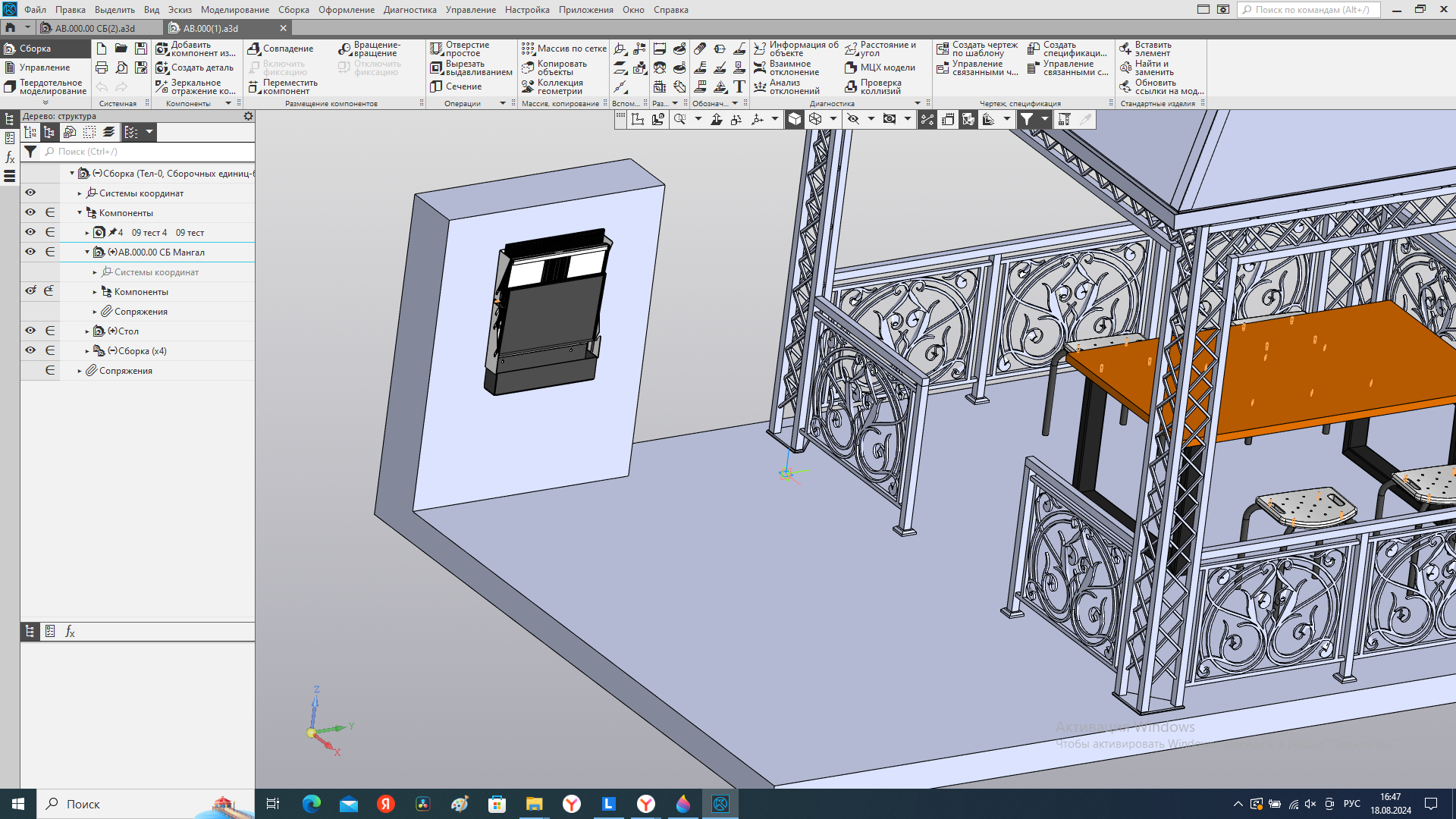Click the filter funnel icon in view toolbar
1456x819 pixels.
tap(1026, 119)
